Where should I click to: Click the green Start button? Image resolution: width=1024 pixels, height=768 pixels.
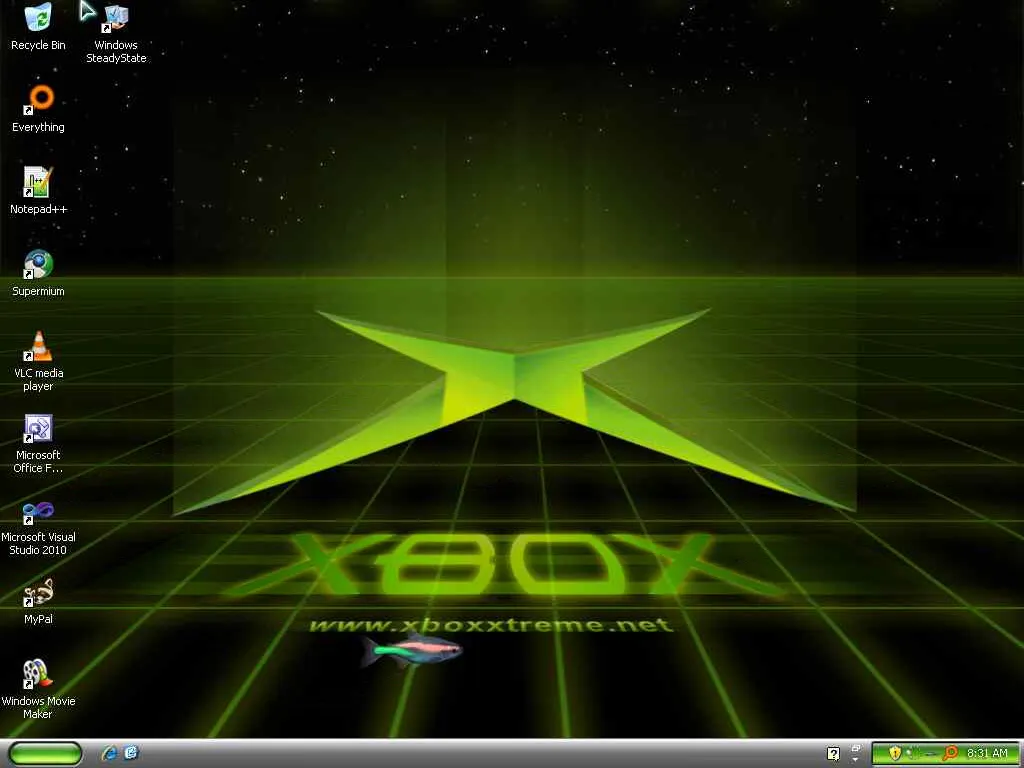46,754
